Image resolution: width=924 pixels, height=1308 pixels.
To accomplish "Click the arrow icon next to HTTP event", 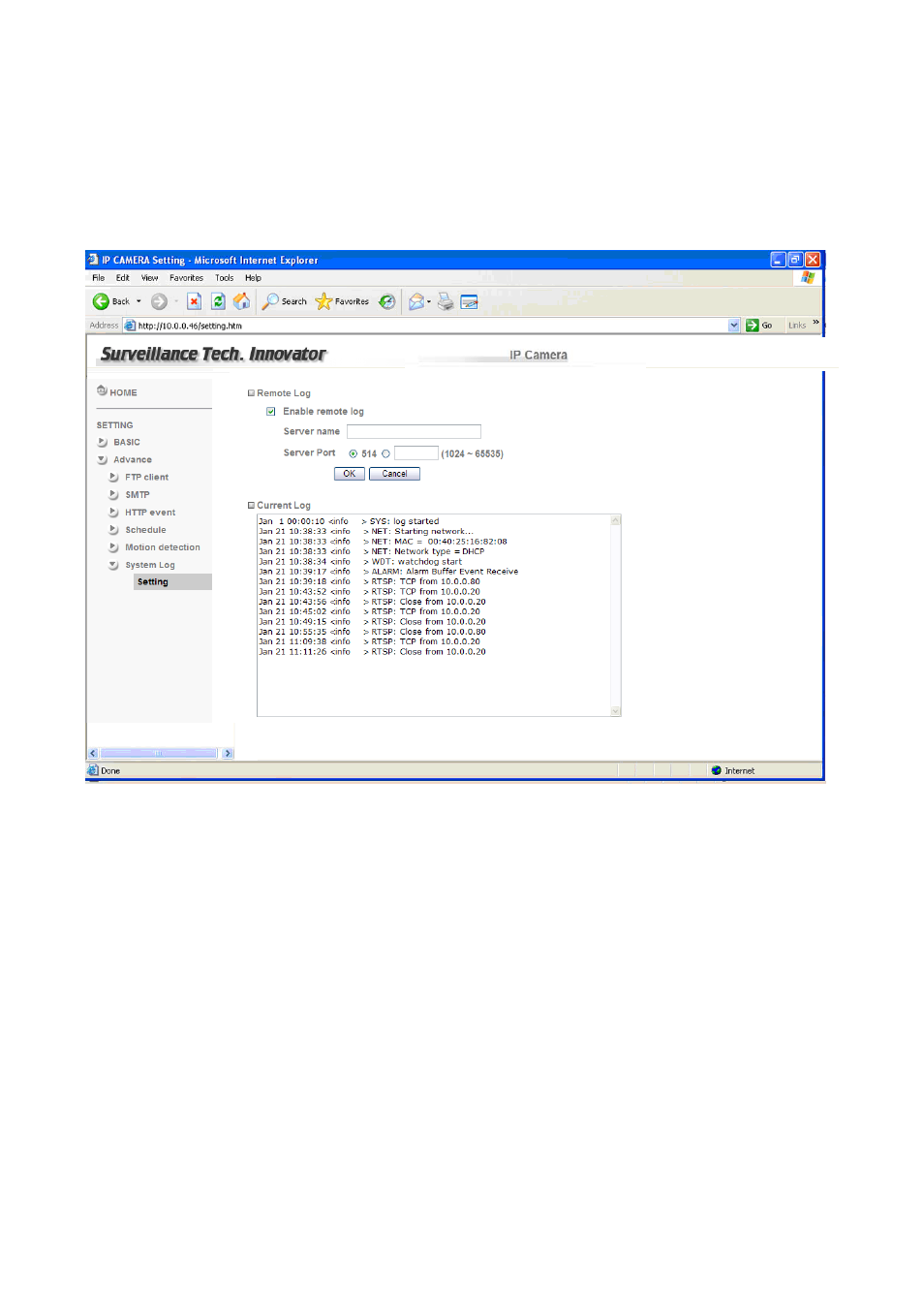I will 113,512.
